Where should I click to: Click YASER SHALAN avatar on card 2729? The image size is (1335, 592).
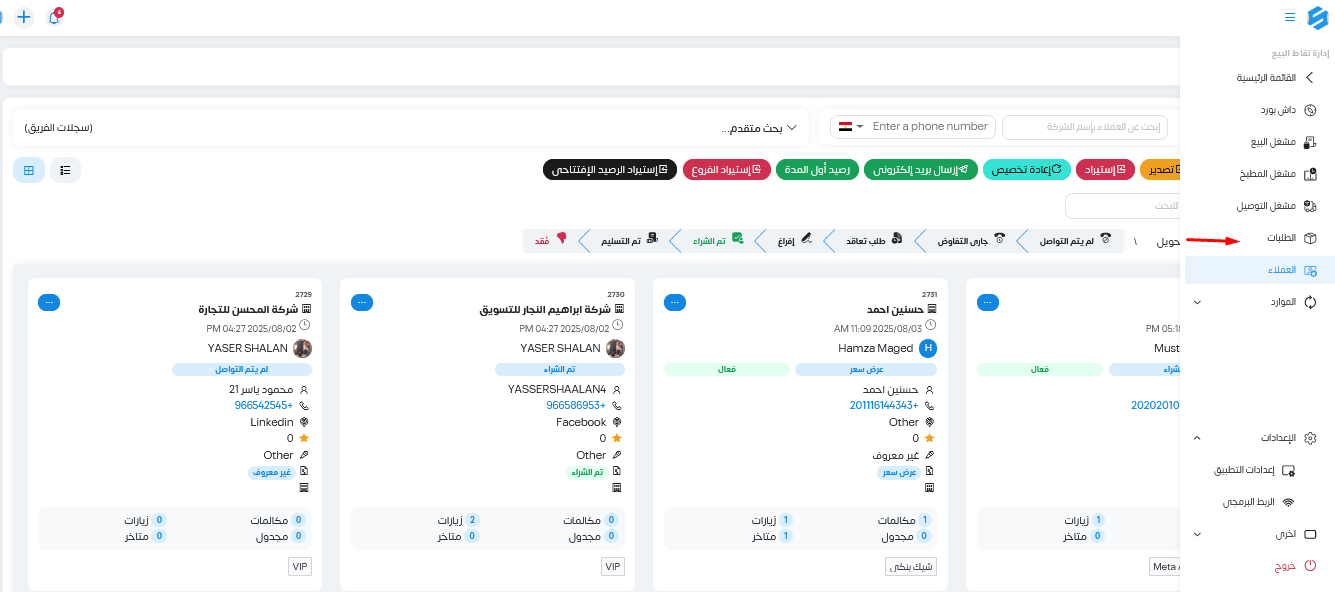302,348
